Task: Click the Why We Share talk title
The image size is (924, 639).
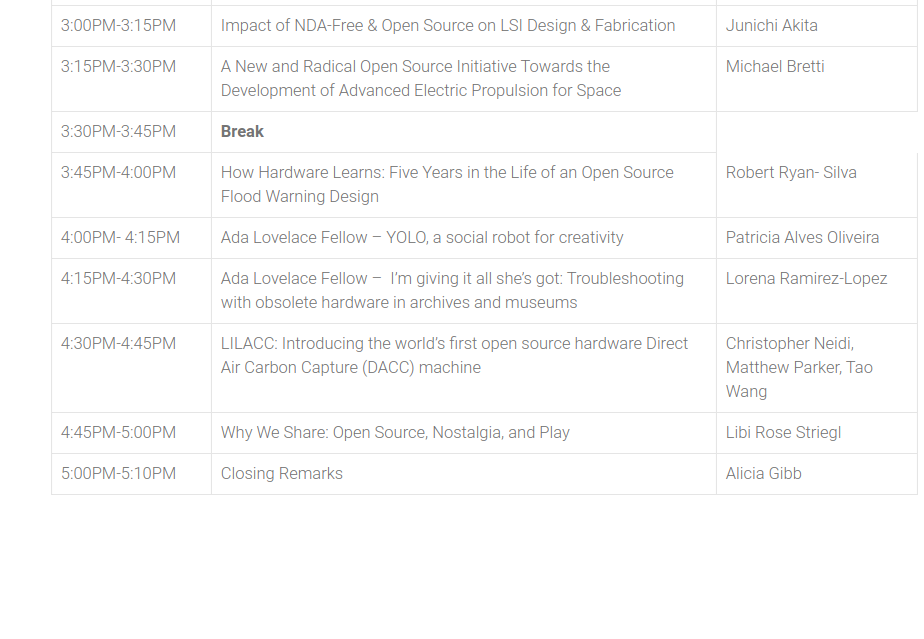Action: tap(395, 433)
